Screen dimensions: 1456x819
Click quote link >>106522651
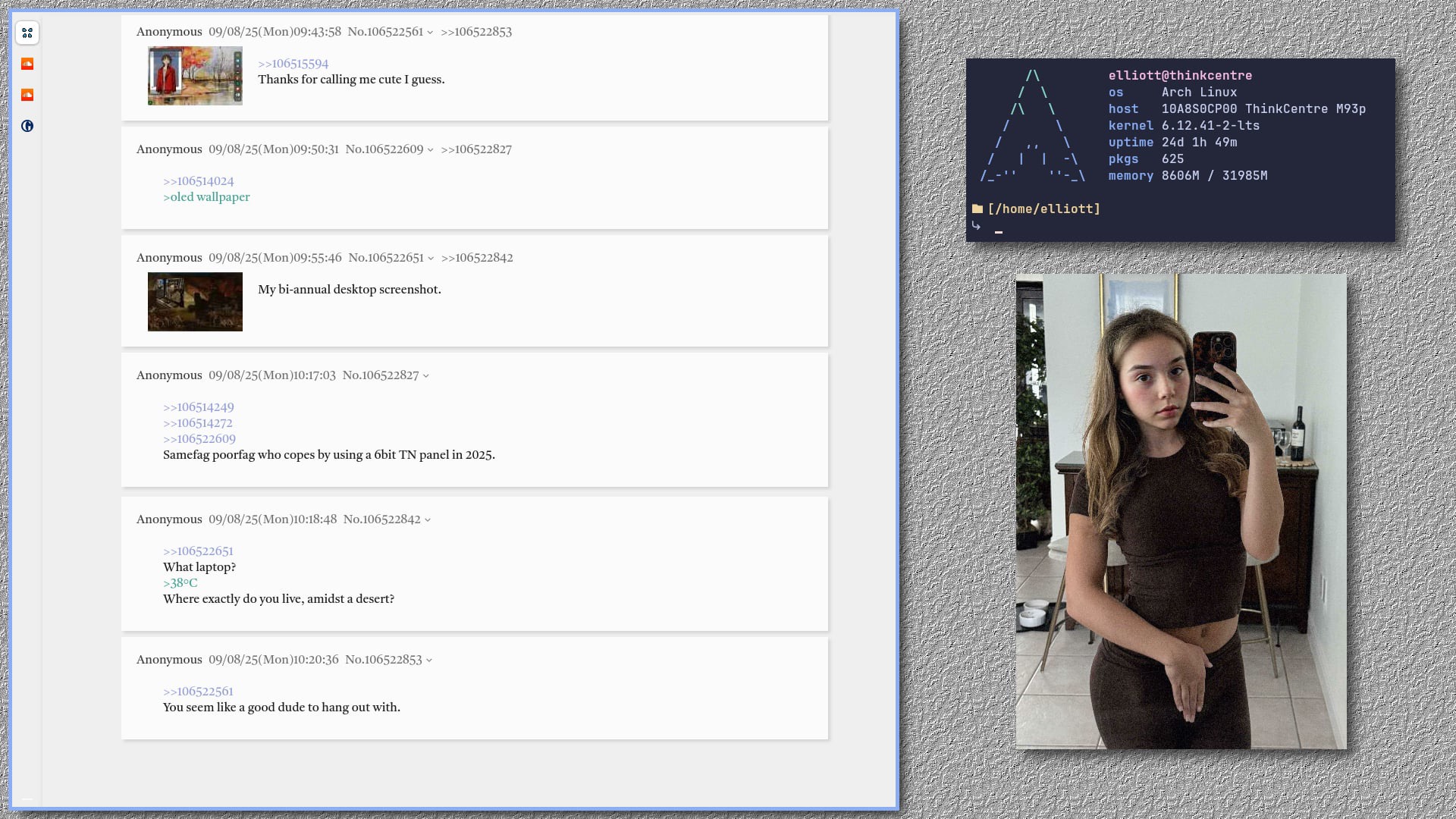[x=198, y=551]
